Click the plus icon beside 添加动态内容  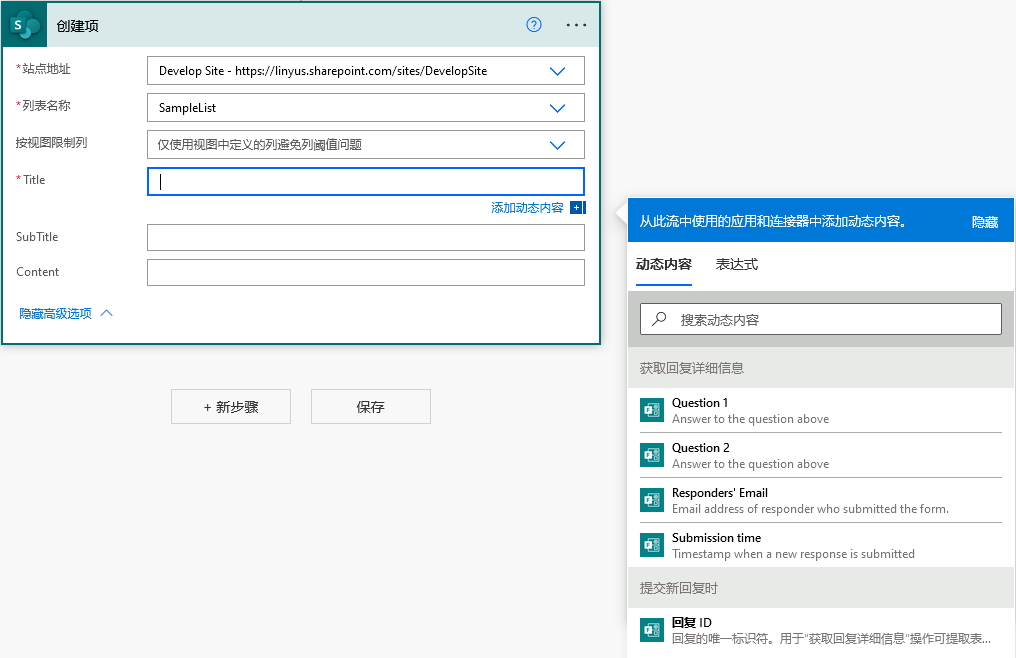(x=577, y=207)
